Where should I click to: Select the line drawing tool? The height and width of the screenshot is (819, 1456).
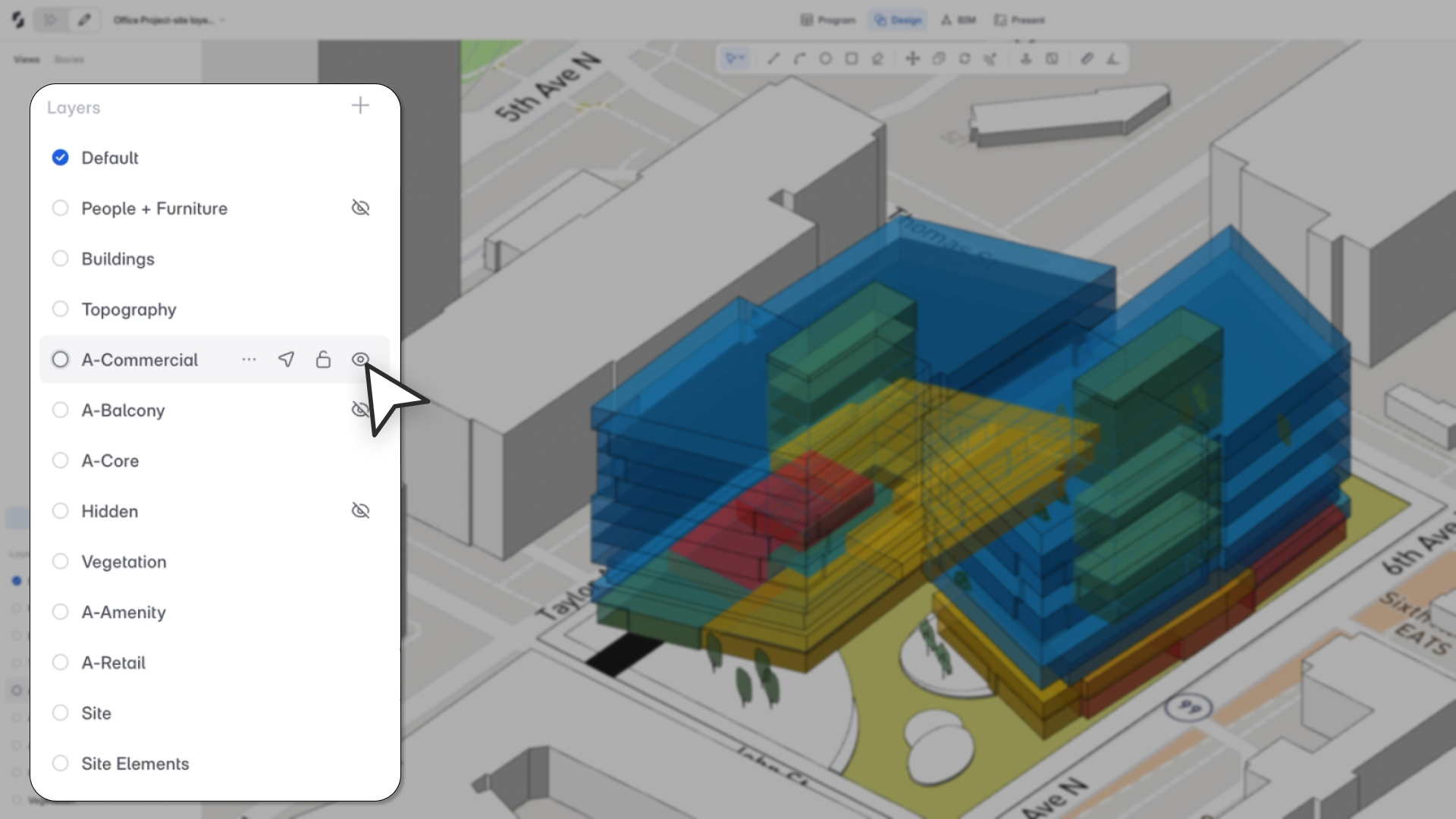[773, 58]
